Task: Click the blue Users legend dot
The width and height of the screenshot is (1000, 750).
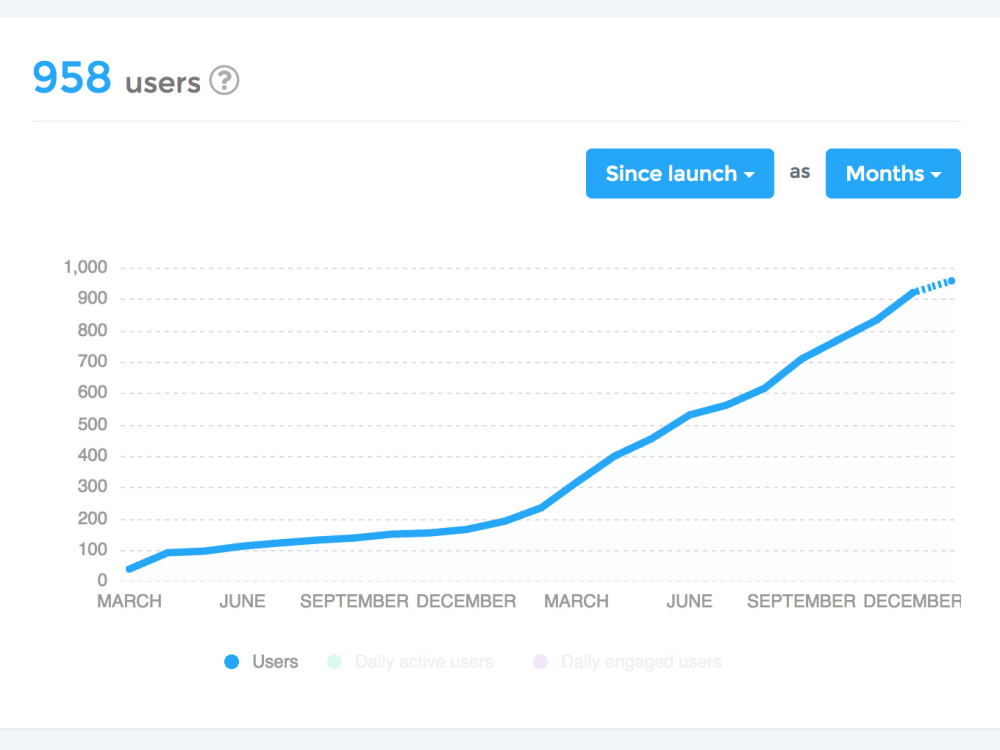Action: tap(232, 662)
